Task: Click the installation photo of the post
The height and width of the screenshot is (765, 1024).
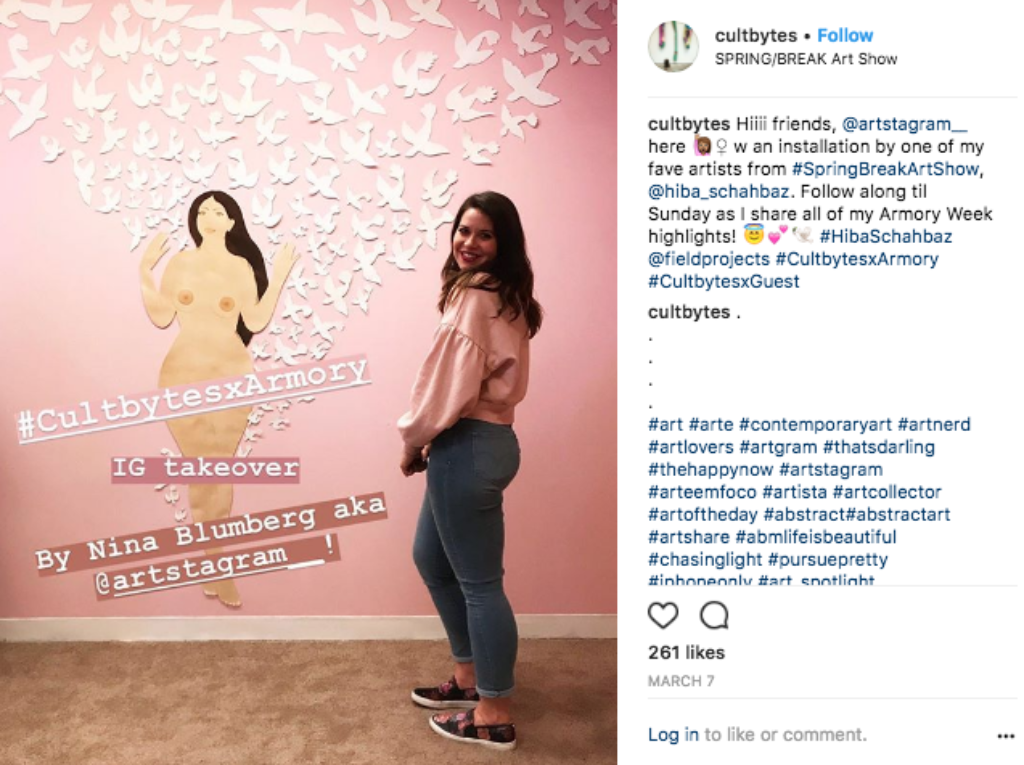Action: (308, 382)
